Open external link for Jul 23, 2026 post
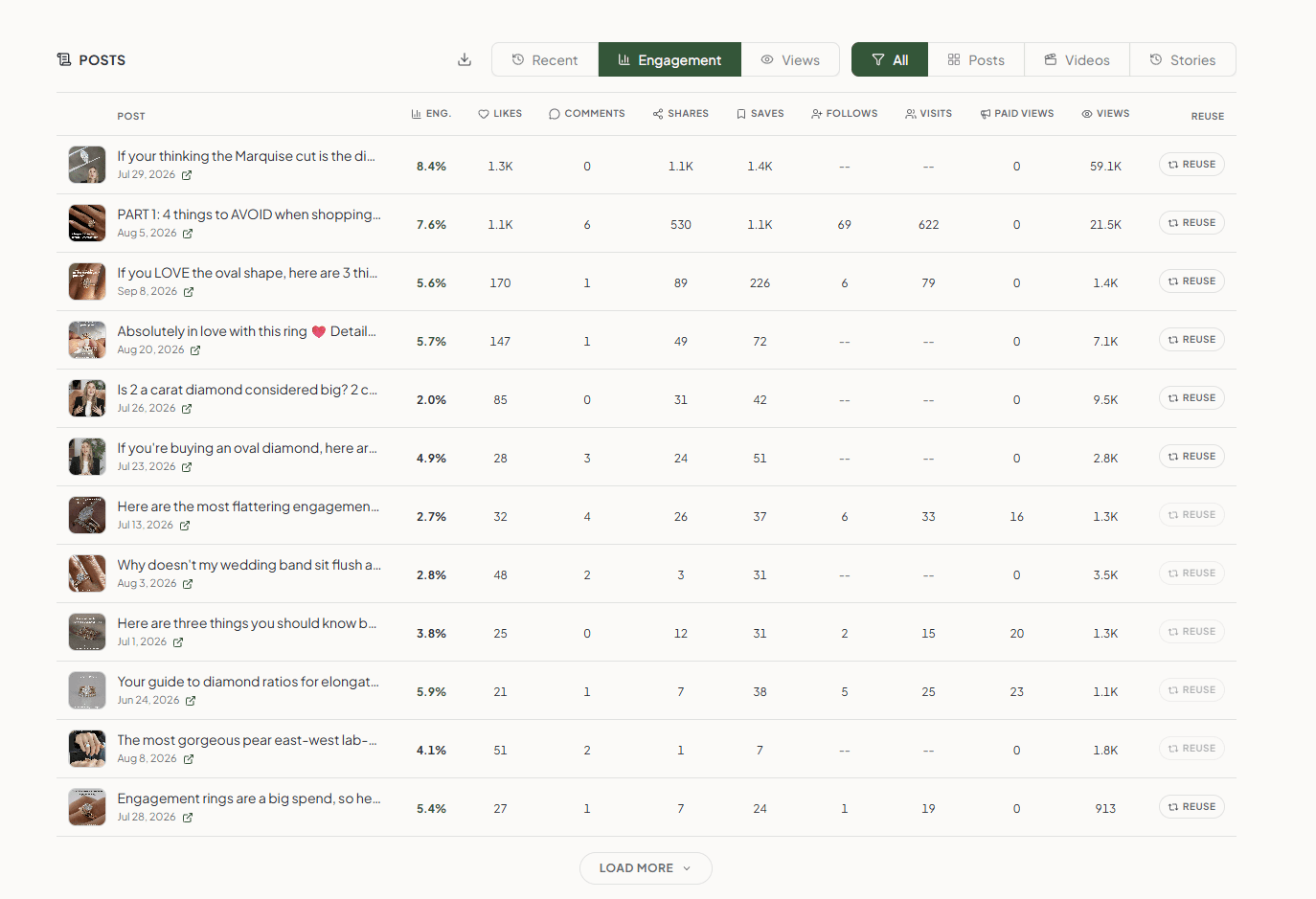 tap(187, 467)
